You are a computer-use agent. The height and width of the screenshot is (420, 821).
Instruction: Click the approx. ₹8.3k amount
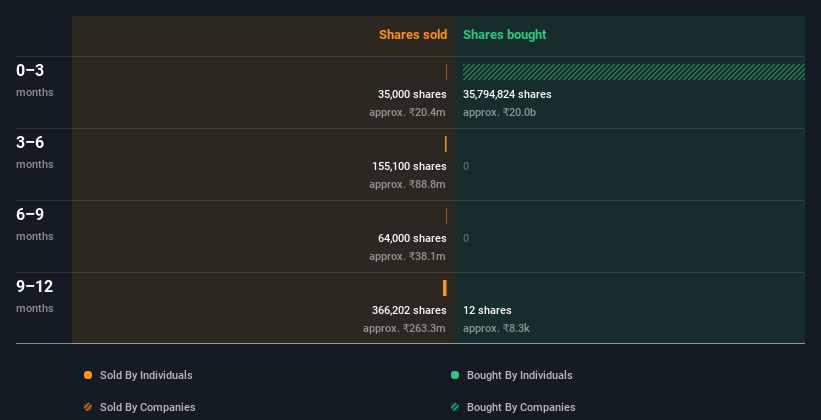[496, 328]
